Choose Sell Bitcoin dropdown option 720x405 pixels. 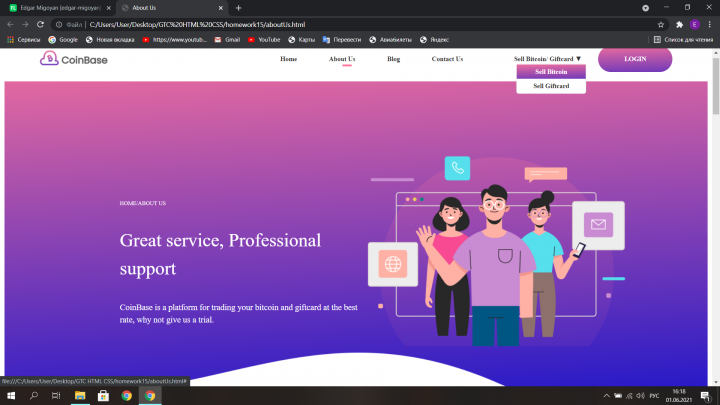tap(551, 72)
